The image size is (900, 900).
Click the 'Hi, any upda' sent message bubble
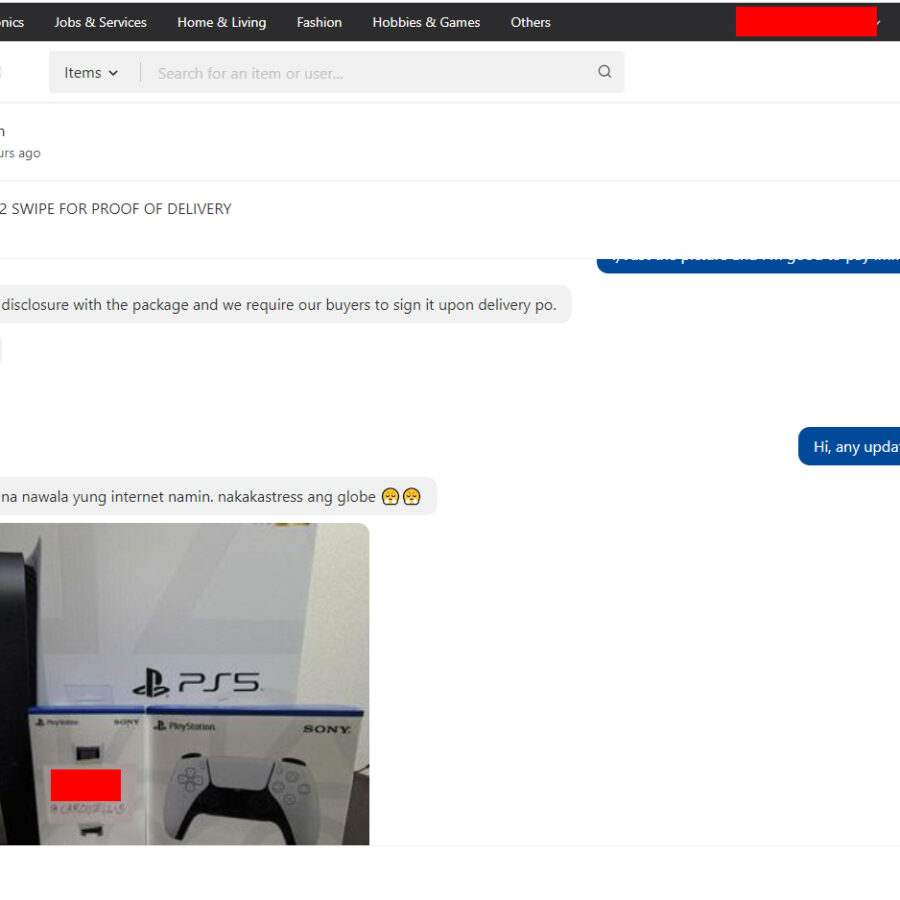pyautogui.click(x=849, y=447)
